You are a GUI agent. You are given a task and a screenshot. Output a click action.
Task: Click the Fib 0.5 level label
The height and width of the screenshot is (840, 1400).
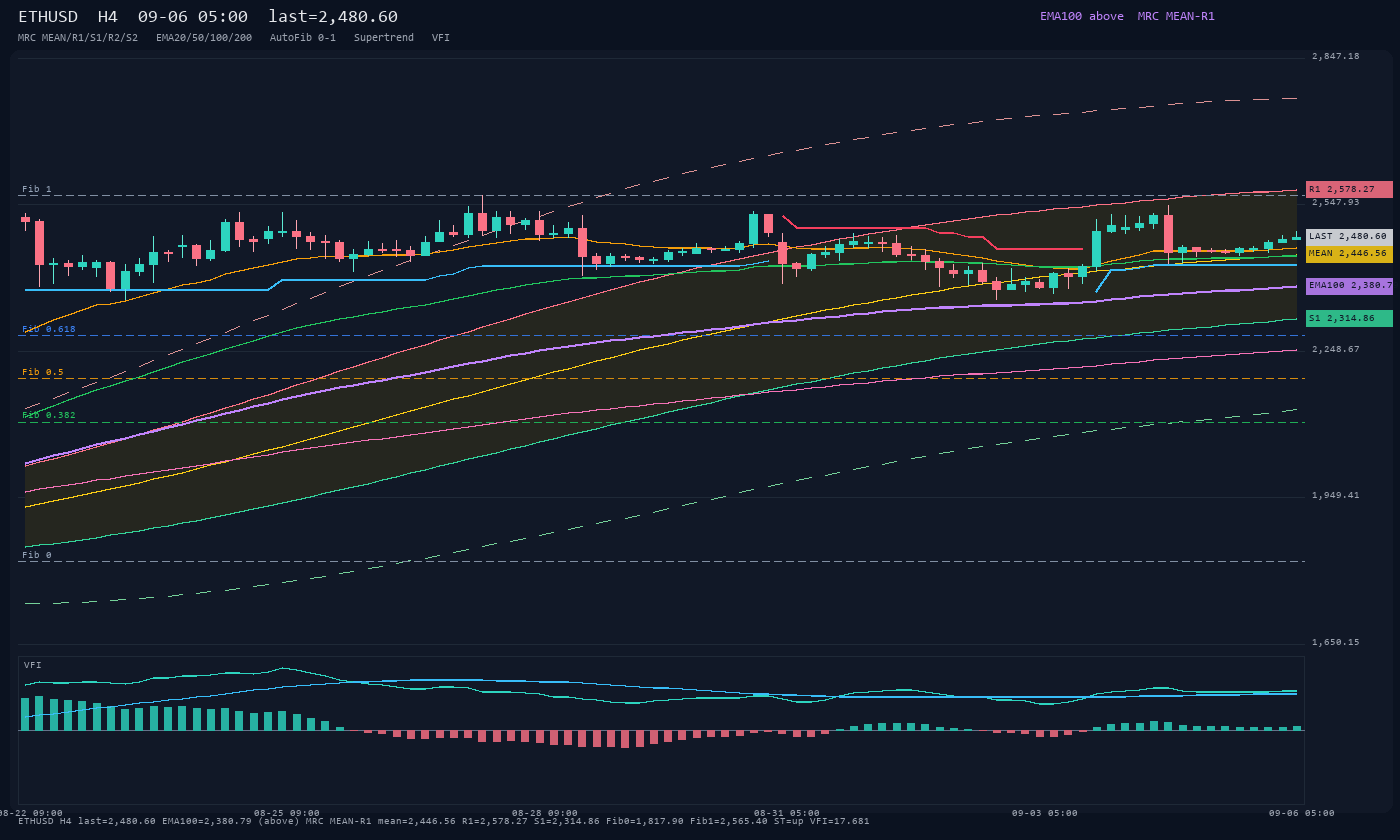click(x=43, y=372)
